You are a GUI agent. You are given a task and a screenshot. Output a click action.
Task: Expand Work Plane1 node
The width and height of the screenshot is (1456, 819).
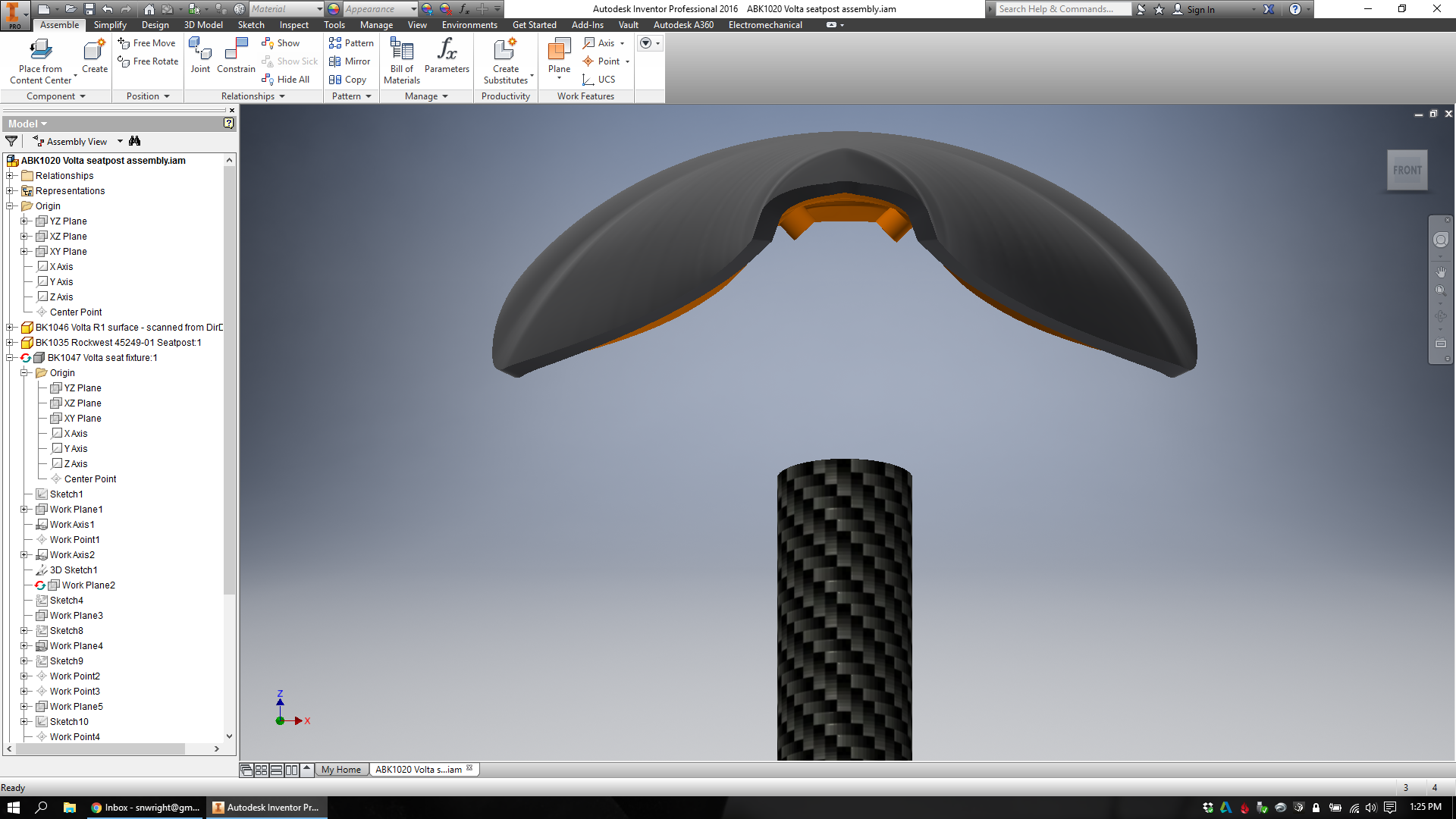click(24, 510)
